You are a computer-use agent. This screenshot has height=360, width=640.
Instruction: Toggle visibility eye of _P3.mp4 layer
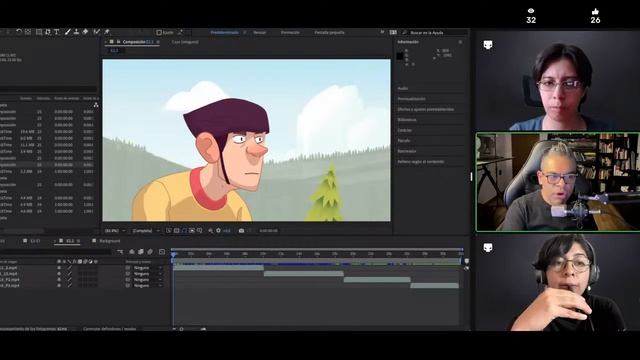59,286
